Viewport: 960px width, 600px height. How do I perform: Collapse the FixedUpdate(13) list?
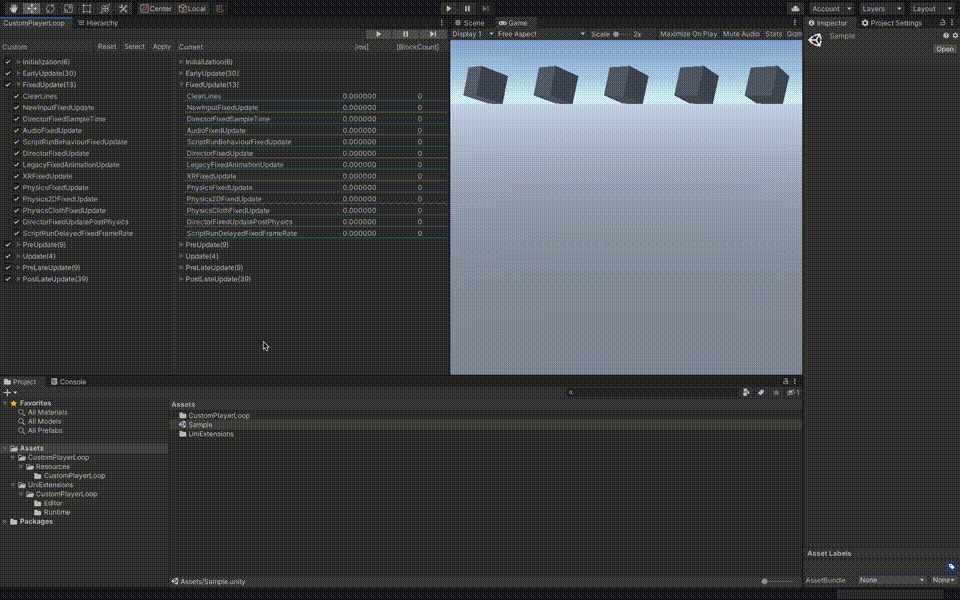(x=18, y=84)
